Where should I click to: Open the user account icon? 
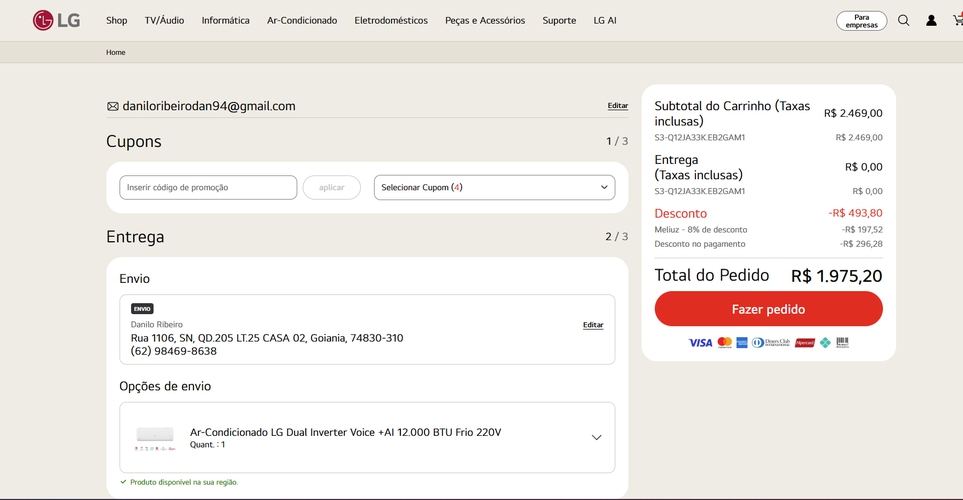coord(931,20)
